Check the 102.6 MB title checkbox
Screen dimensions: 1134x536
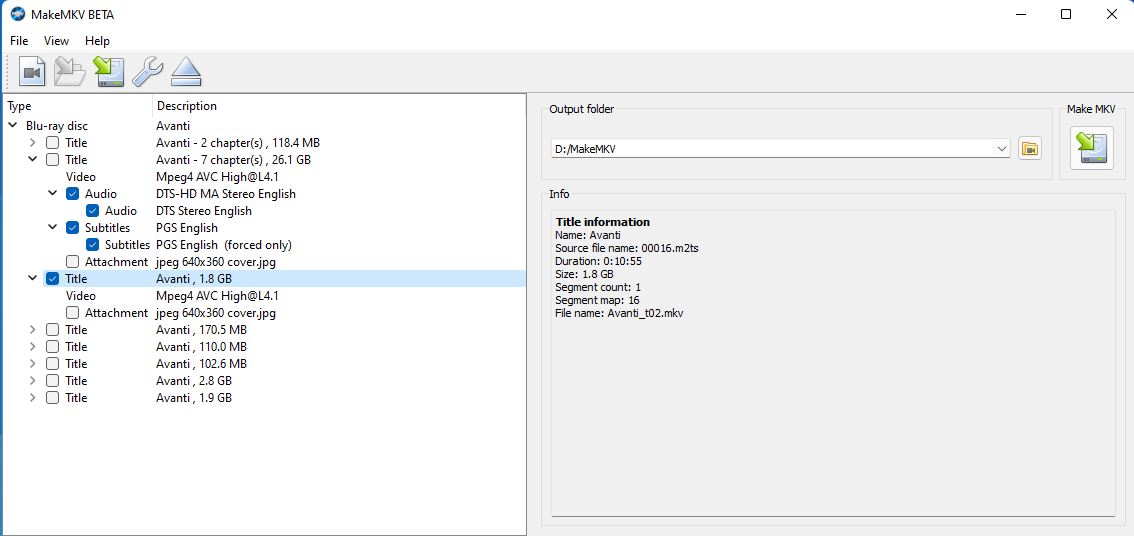point(52,364)
